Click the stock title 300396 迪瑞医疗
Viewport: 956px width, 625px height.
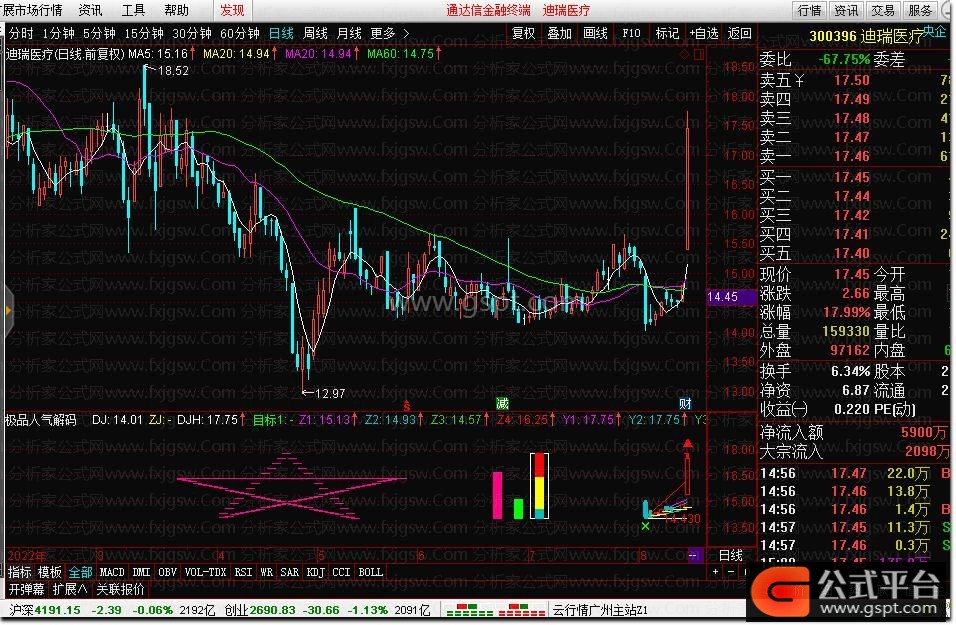(x=867, y=37)
